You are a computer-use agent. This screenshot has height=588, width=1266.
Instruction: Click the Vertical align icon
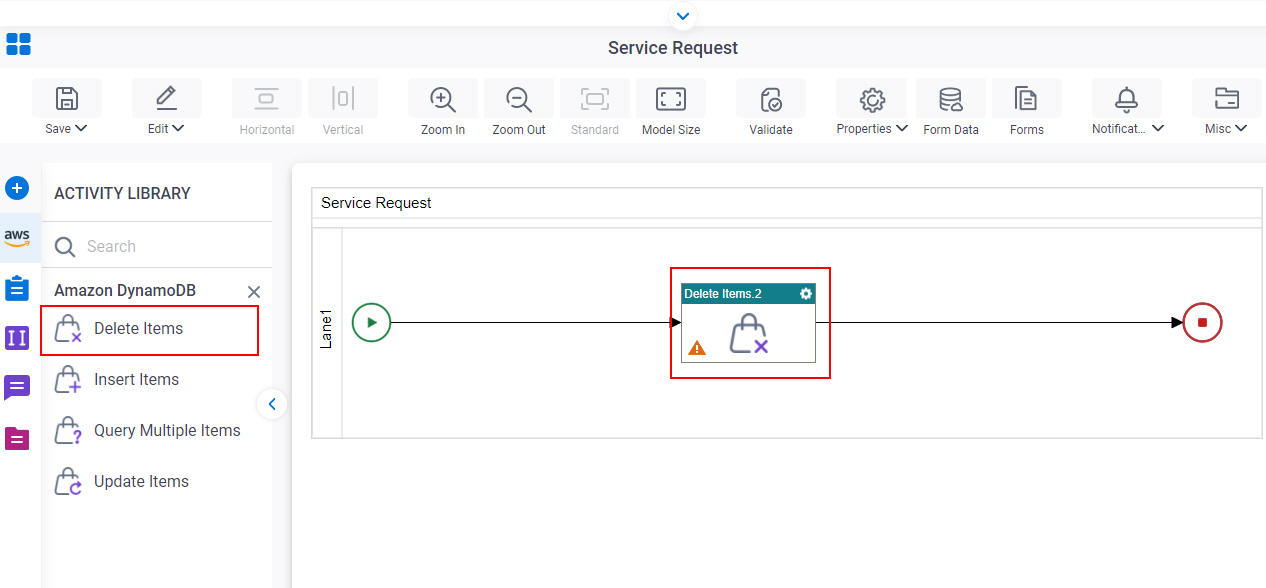coord(343,98)
